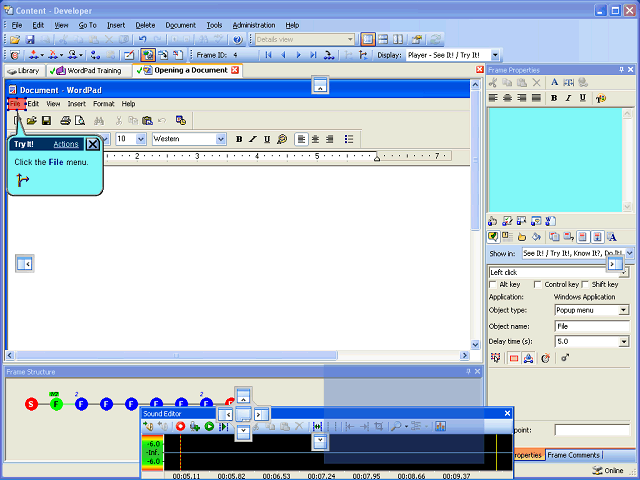Click the top docking arrow indicator
This screenshot has width=640, height=480.
pos(320,85)
